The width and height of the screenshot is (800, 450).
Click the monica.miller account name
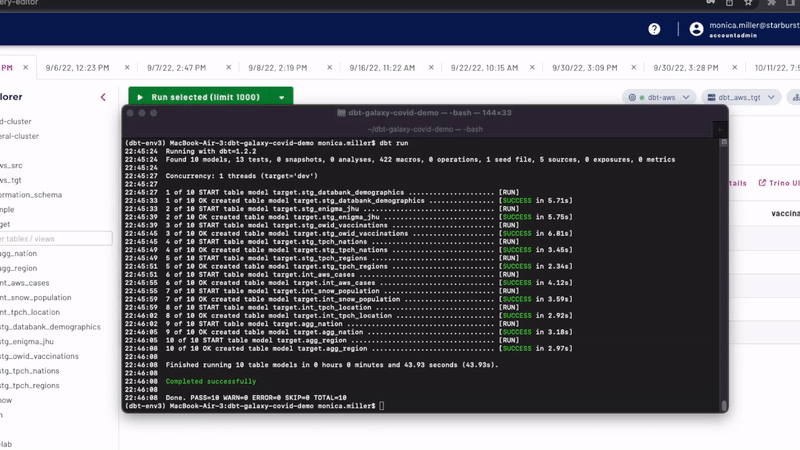point(754,25)
